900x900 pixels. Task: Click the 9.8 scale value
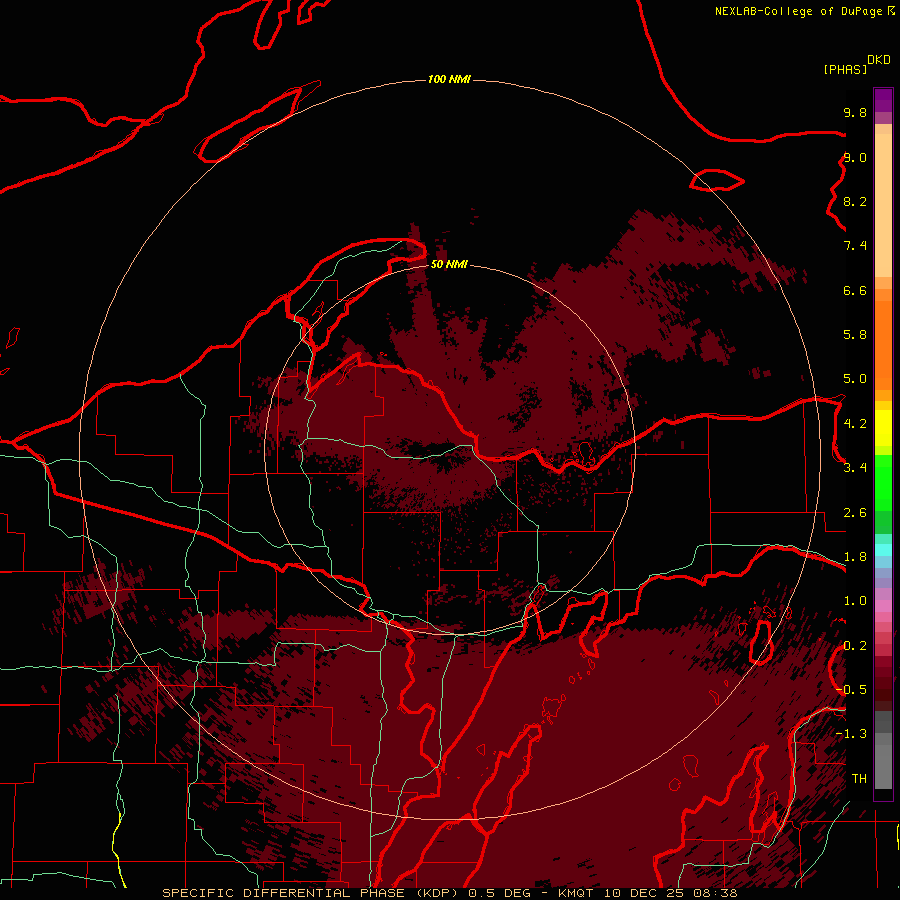855,112
